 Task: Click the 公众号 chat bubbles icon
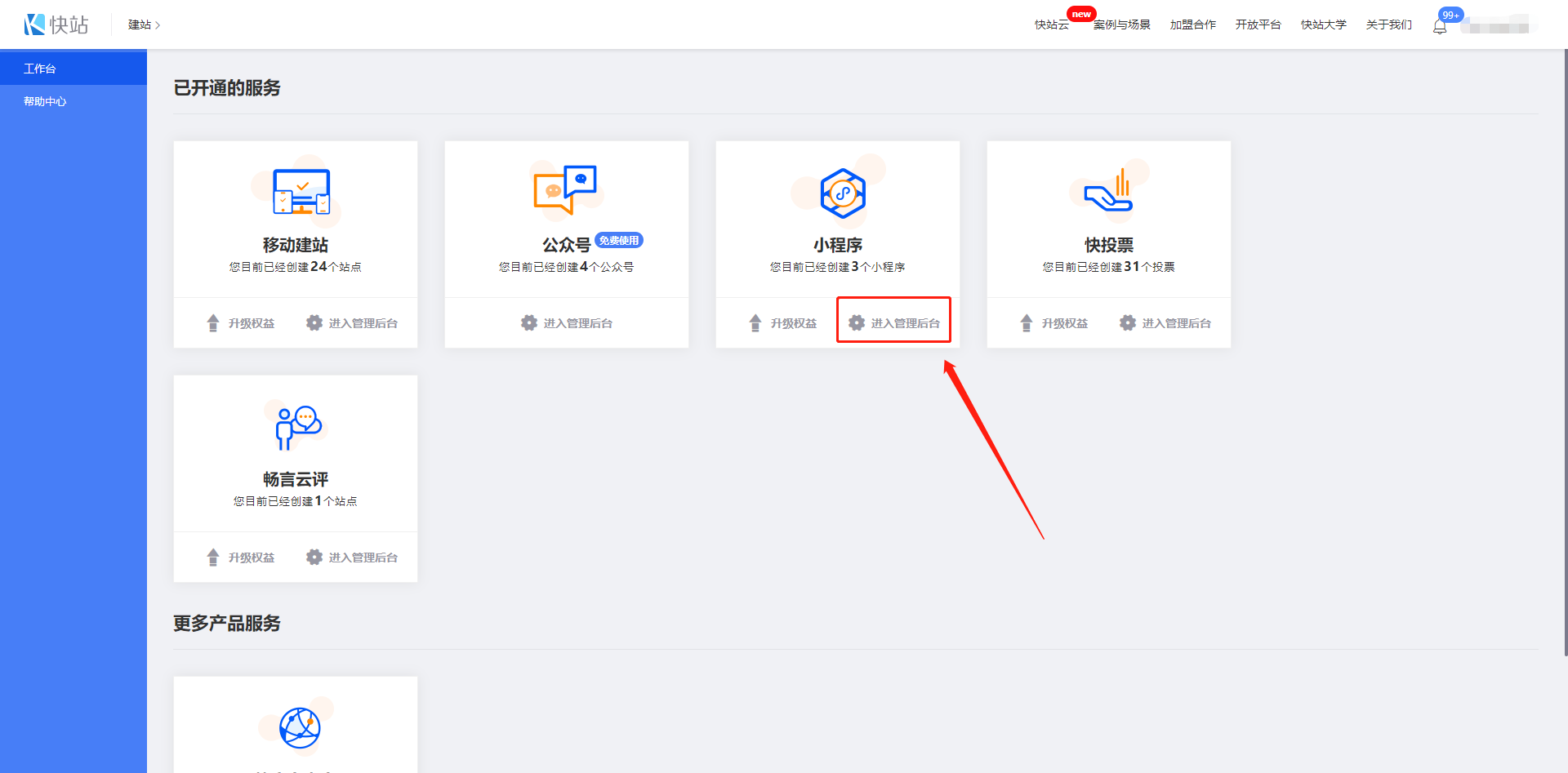click(x=565, y=189)
